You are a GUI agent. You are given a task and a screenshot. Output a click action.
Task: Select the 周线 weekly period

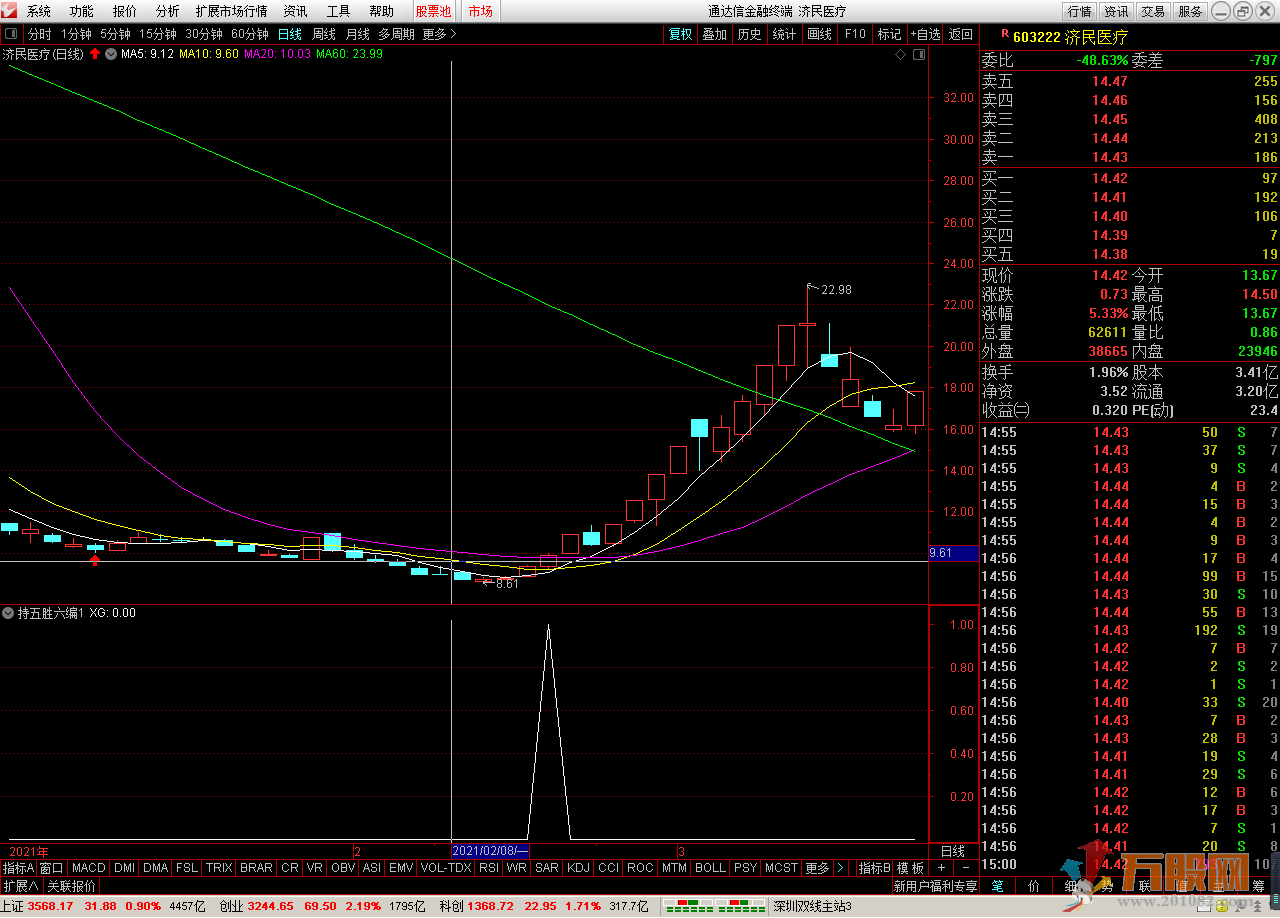324,34
